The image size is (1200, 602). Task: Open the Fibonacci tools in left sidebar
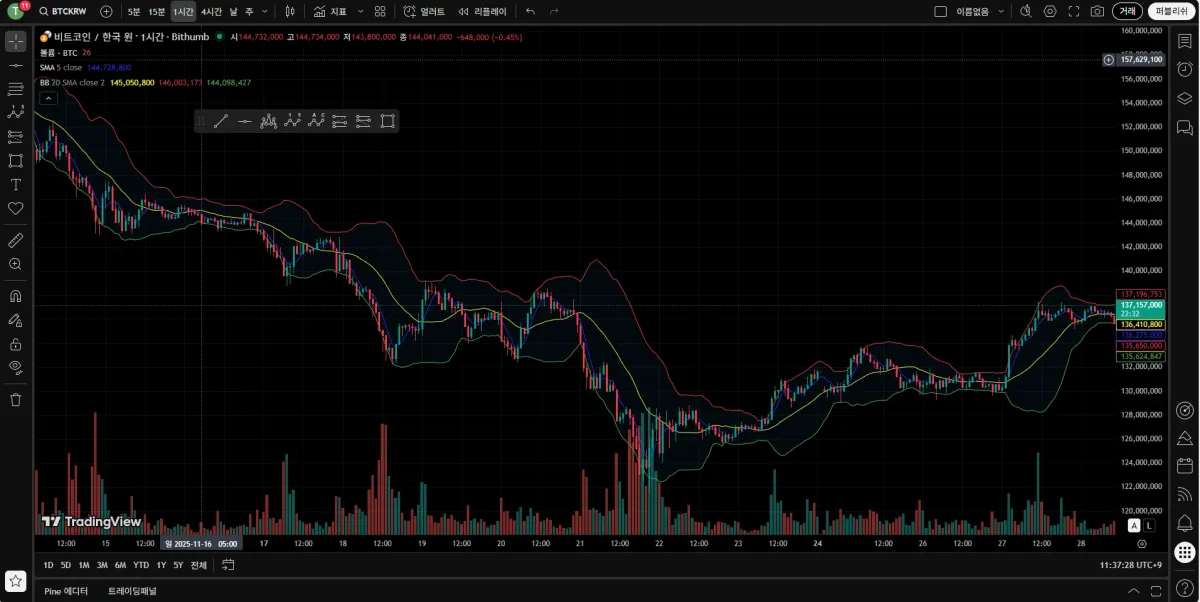coord(15,89)
